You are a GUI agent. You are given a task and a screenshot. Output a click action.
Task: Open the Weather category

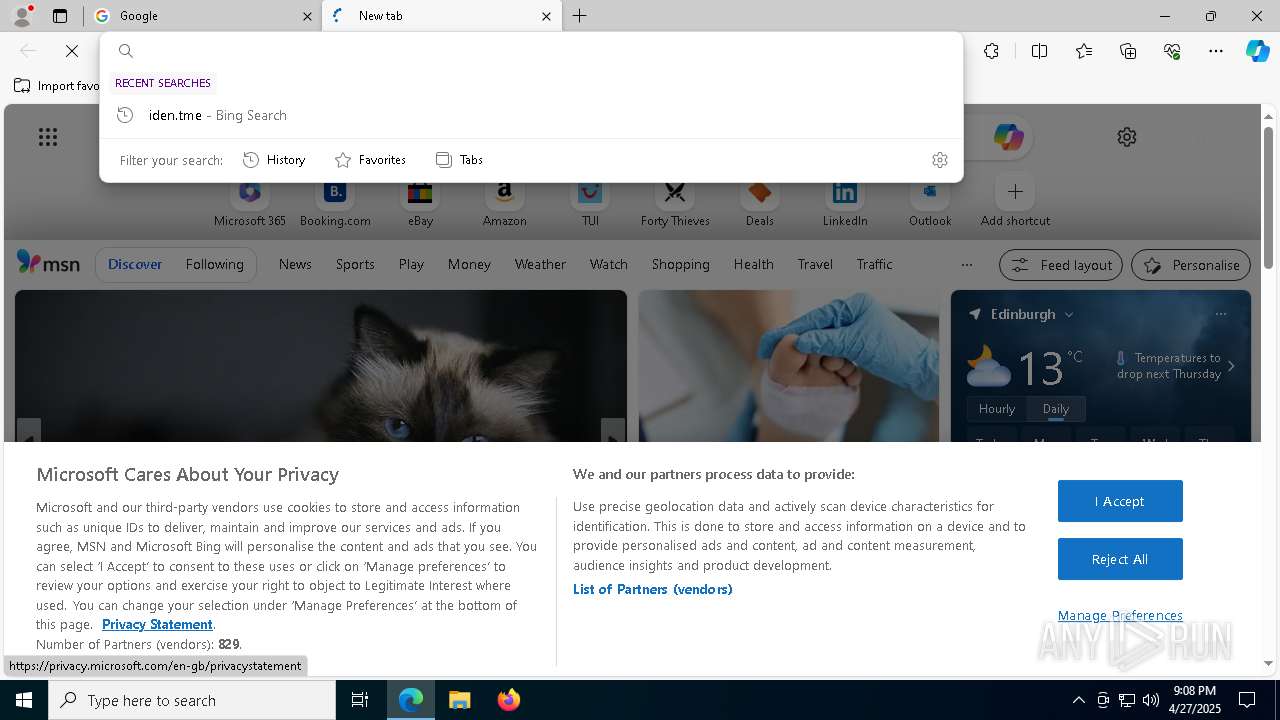[x=540, y=264]
